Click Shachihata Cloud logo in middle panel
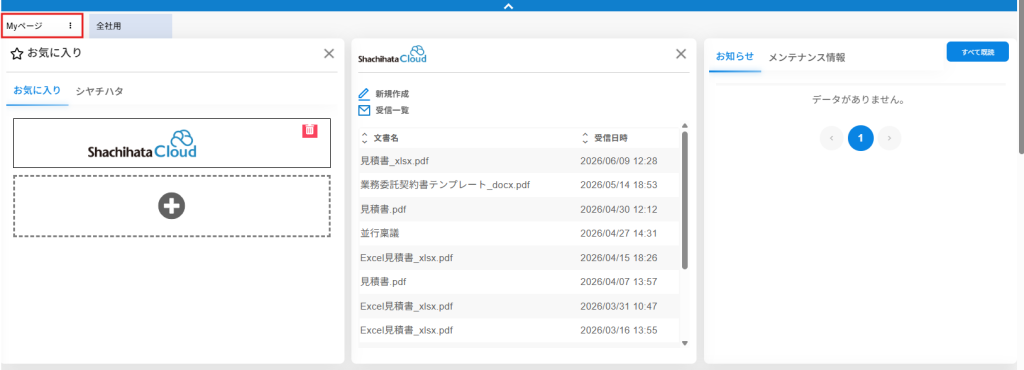 tap(392, 55)
